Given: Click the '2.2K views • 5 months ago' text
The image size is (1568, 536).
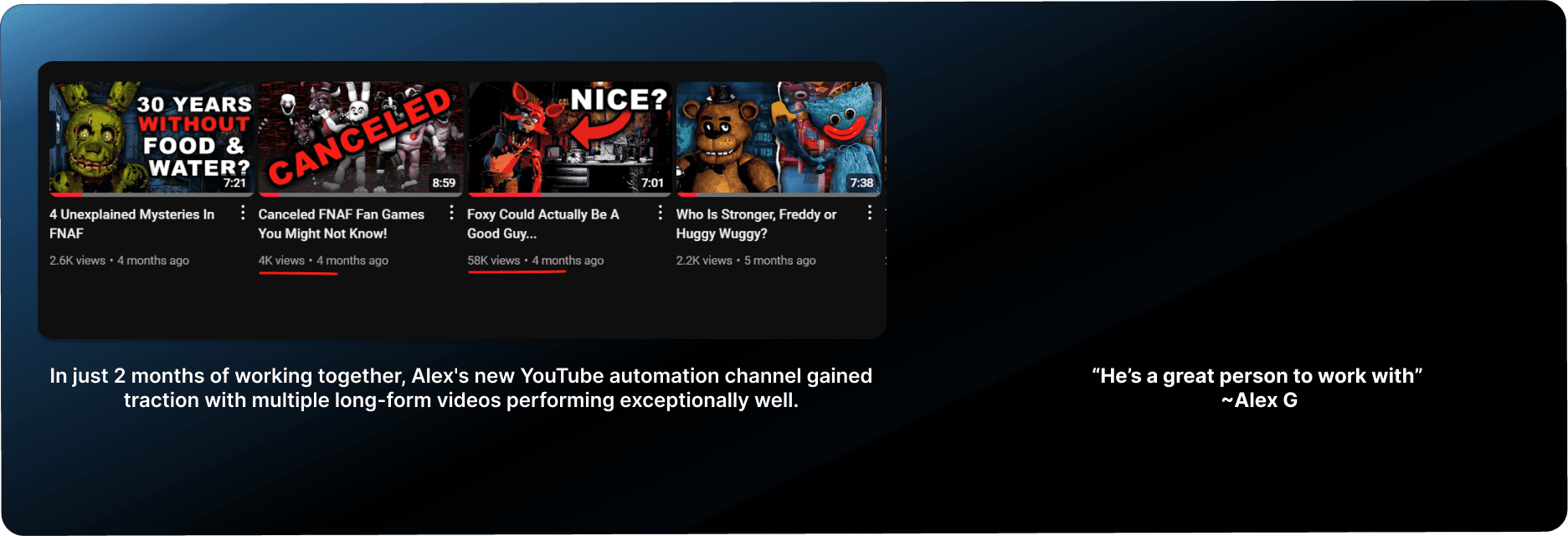Looking at the screenshot, I should [746, 260].
